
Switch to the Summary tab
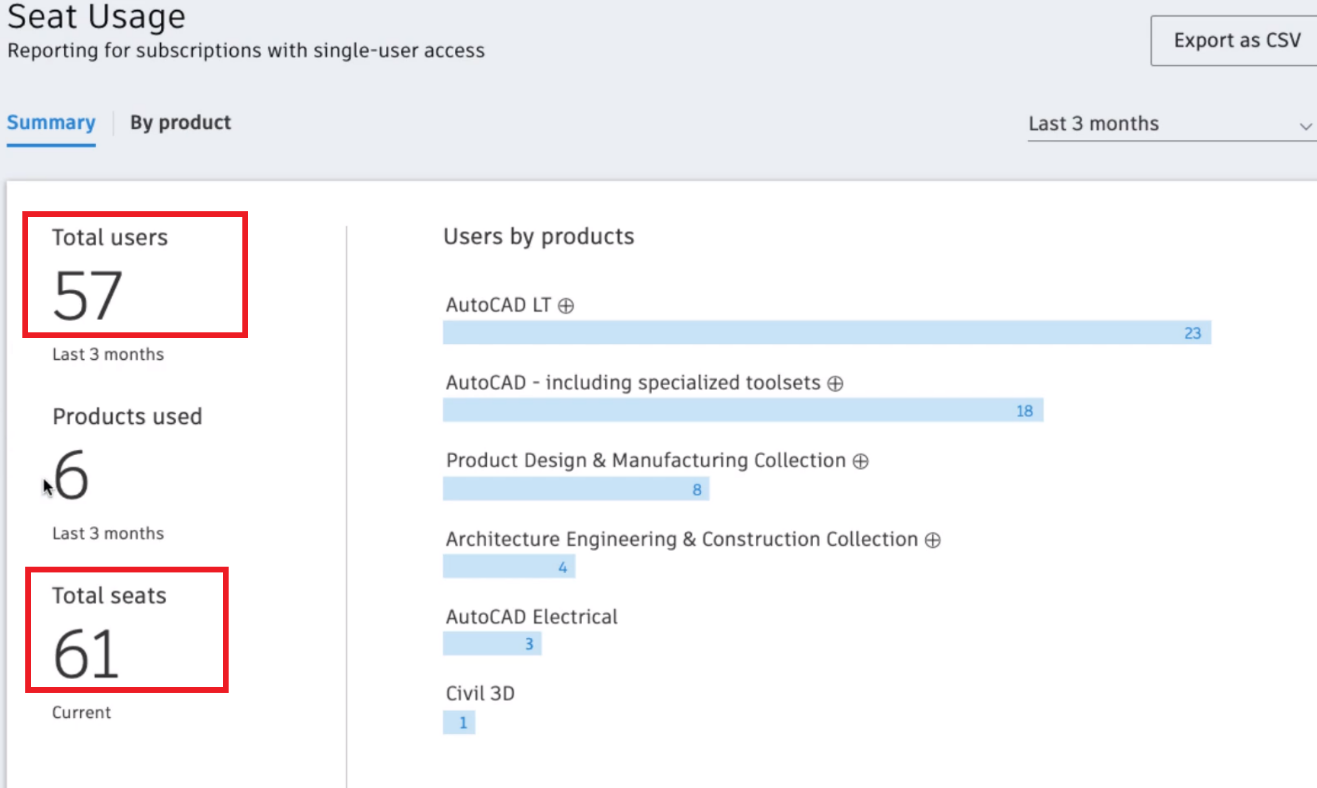pyautogui.click(x=51, y=123)
